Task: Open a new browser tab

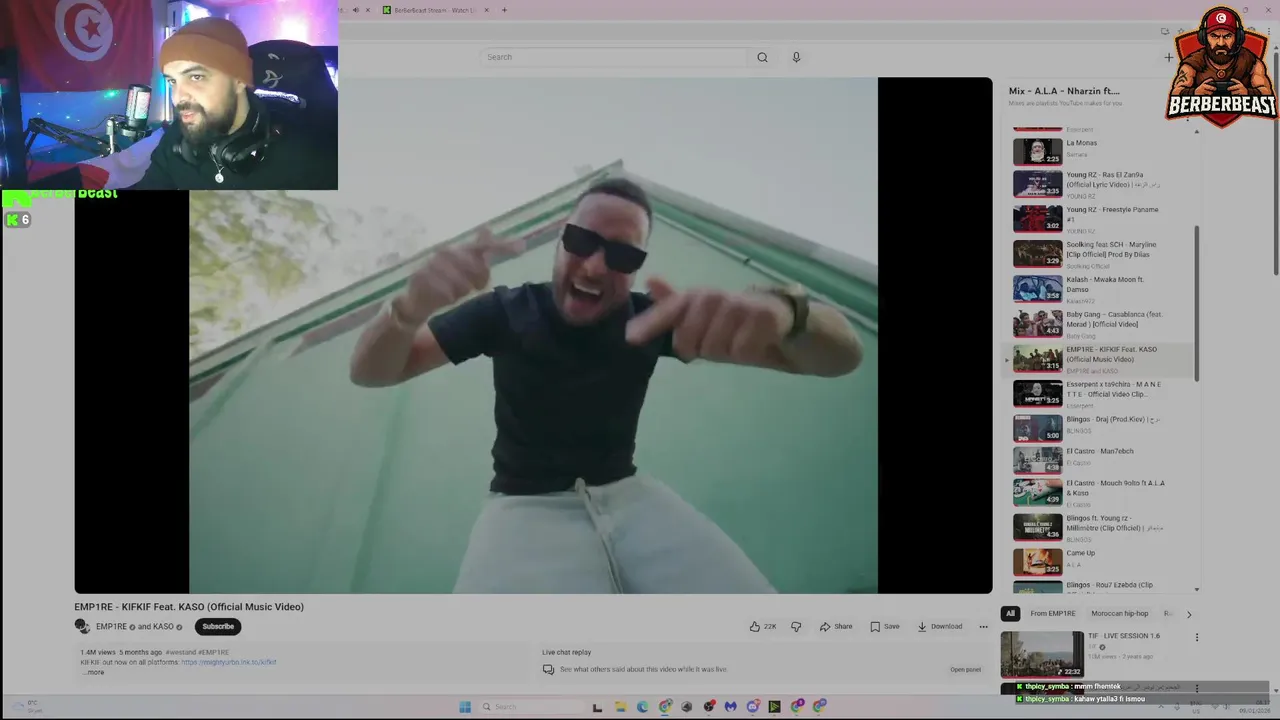Action: pos(504,10)
